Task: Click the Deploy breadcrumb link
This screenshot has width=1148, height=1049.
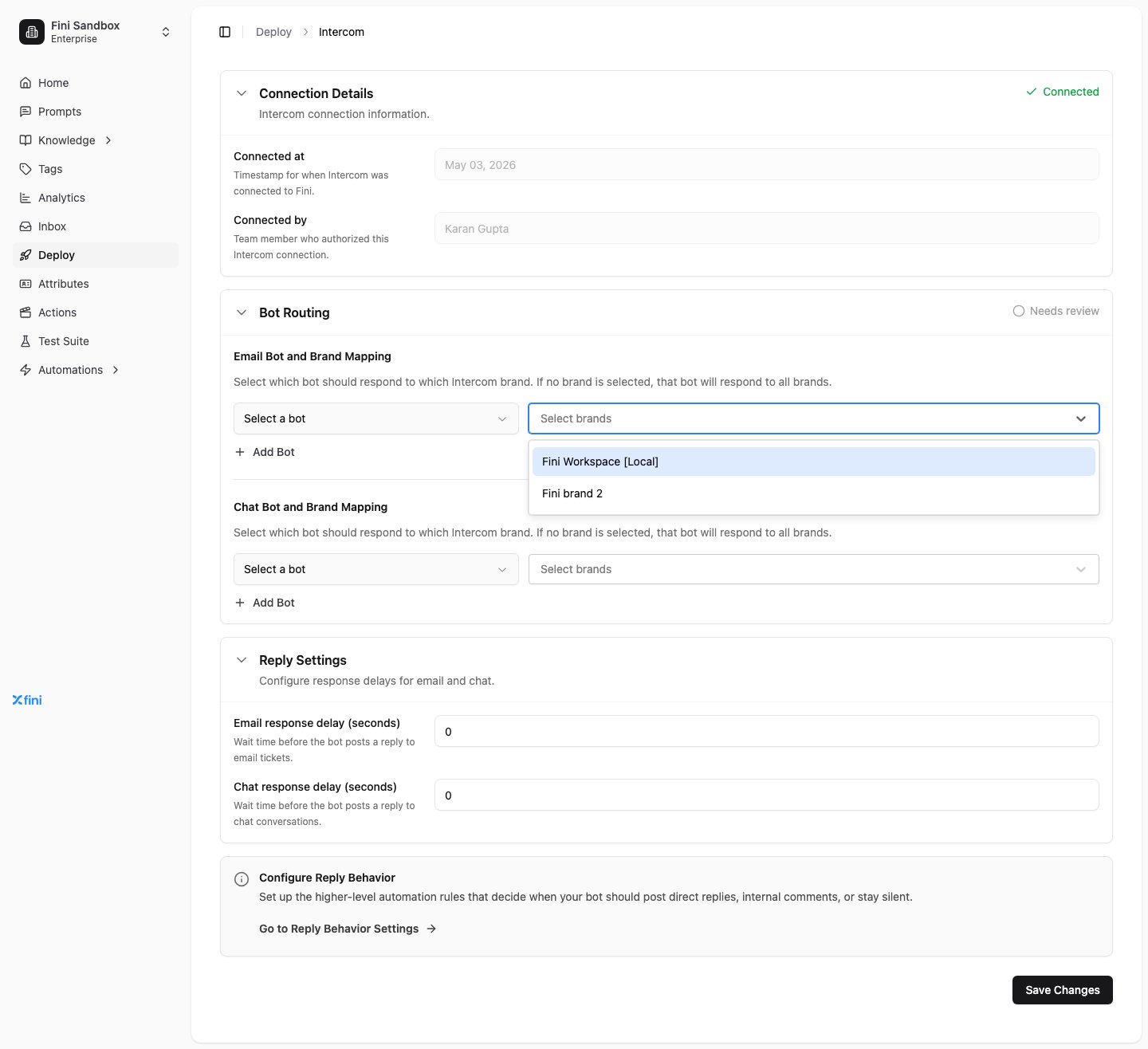Action: (273, 32)
